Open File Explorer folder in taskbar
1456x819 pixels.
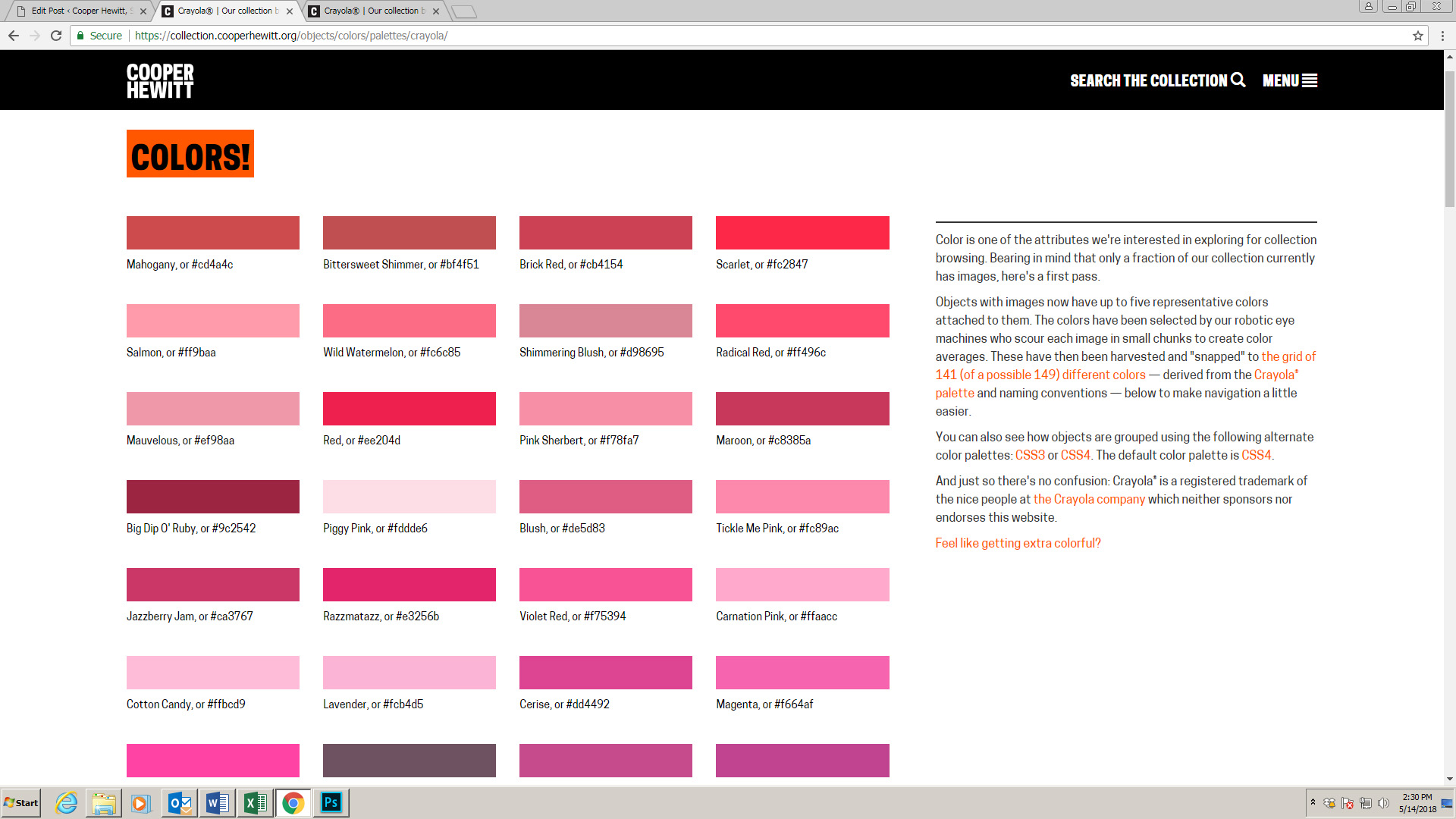(x=104, y=802)
